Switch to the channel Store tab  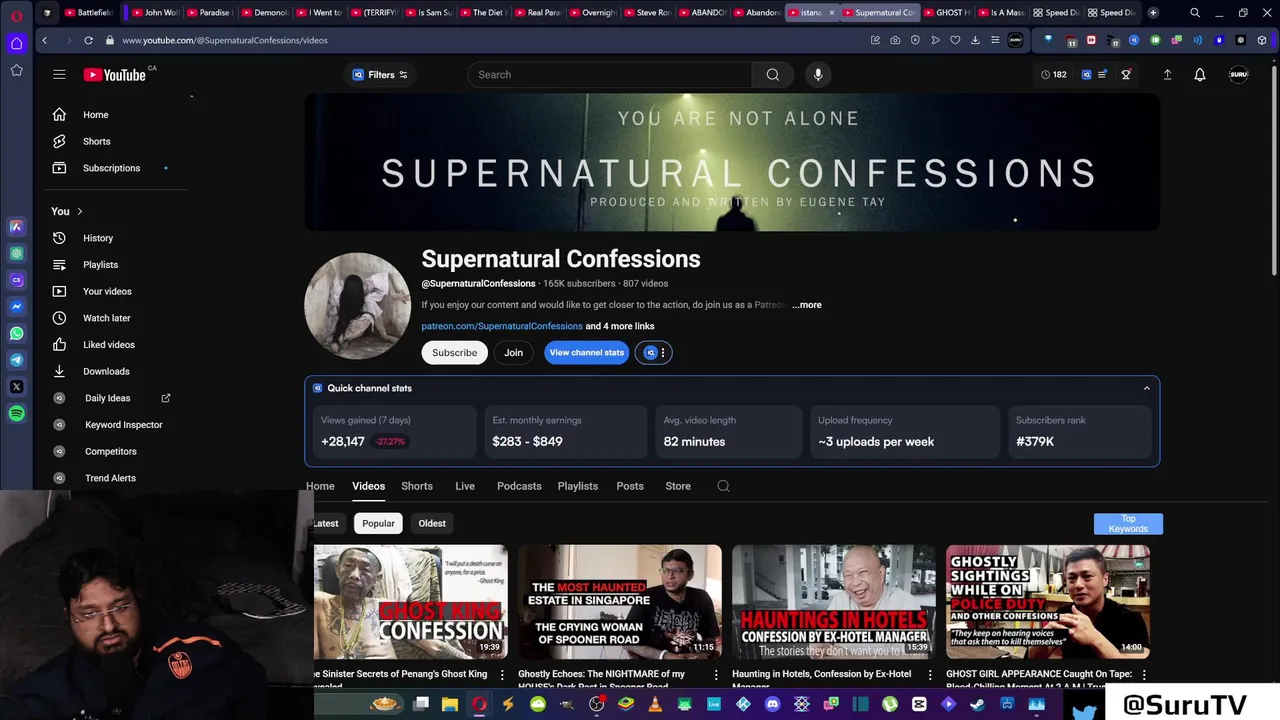pyautogui.click(x=678, y=486)
